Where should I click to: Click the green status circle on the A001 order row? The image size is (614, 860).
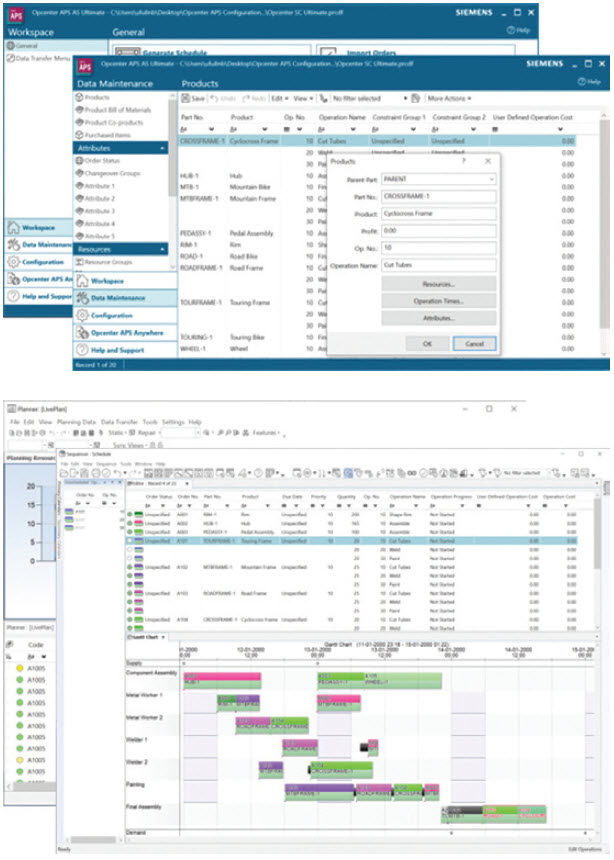pyautogui.click(x=130, y=515)
